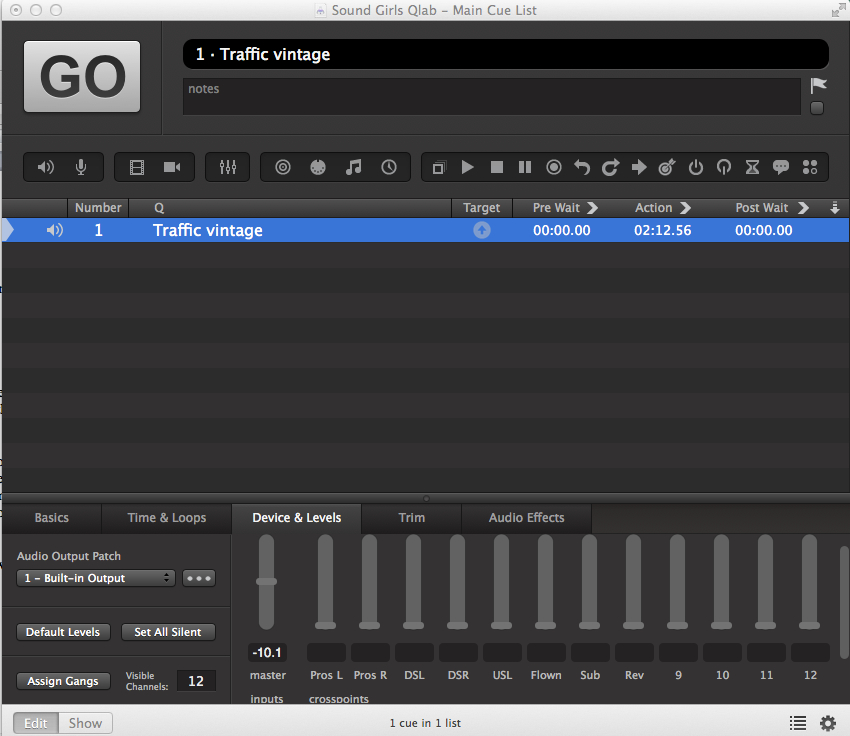Screen dimensions: 850x736
Task: Add a Stop cue with square icon
Action: click(496, 167)
